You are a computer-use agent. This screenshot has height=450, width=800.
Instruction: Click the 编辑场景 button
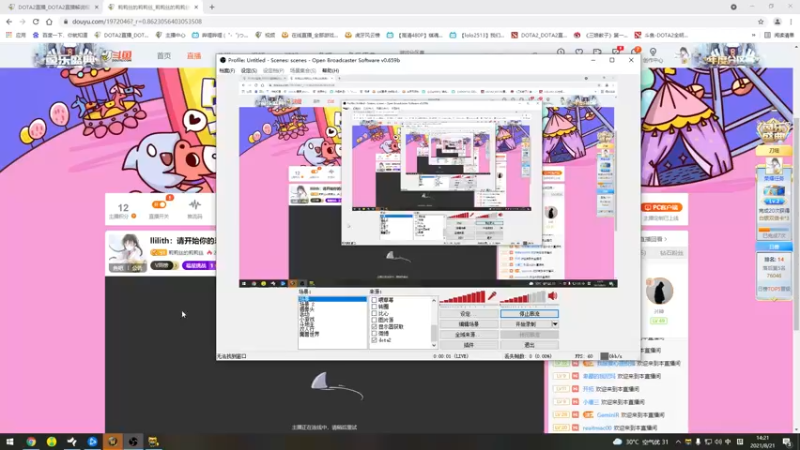click(468, 324)
